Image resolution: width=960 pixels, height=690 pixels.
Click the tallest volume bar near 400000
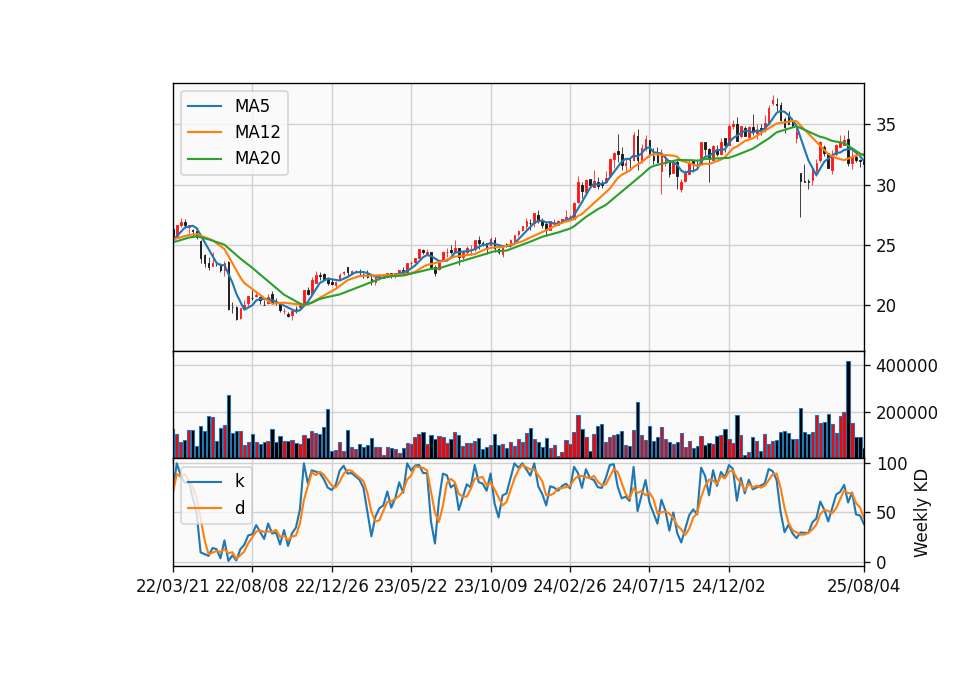click(849, 410)
